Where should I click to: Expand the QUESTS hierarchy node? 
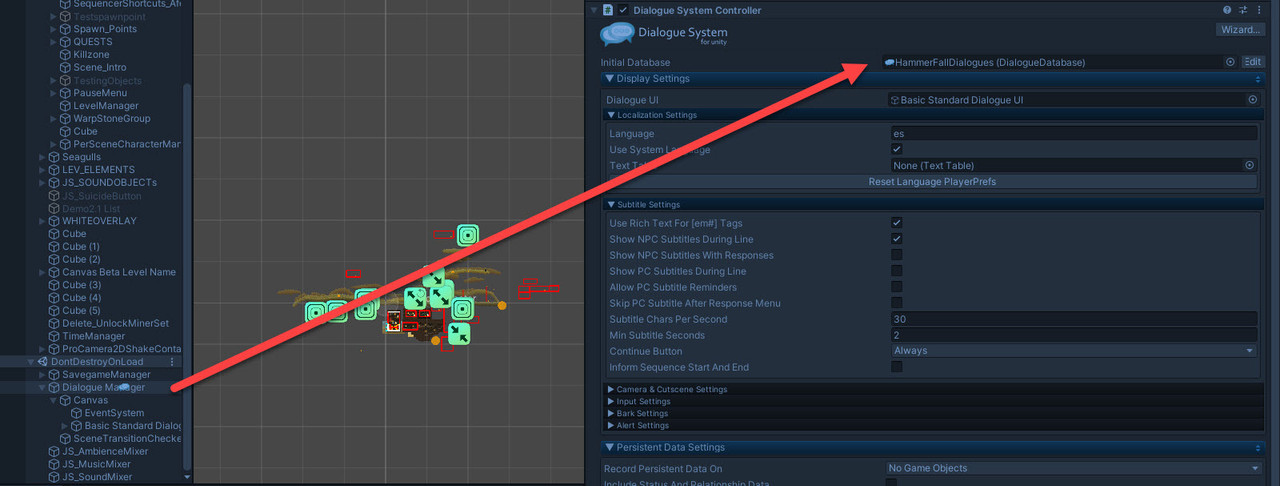(53, 42)
